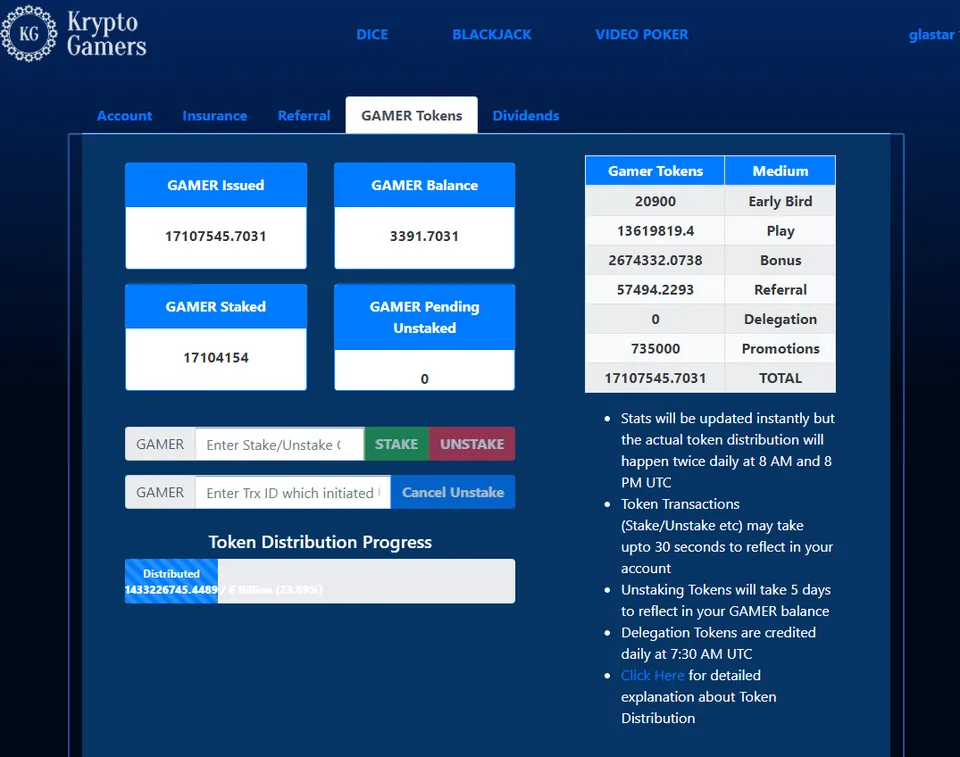
Task: Click the red UNSTAKE button
Action: pyautogui.click(x=472, y=444)
